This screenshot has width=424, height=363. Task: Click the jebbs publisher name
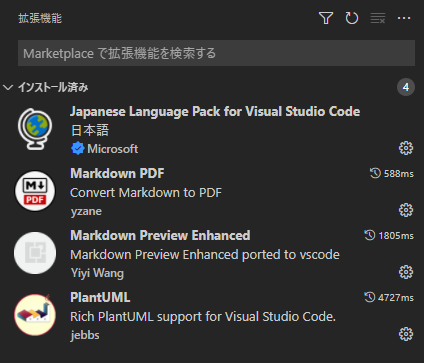[x=85, y=335]
